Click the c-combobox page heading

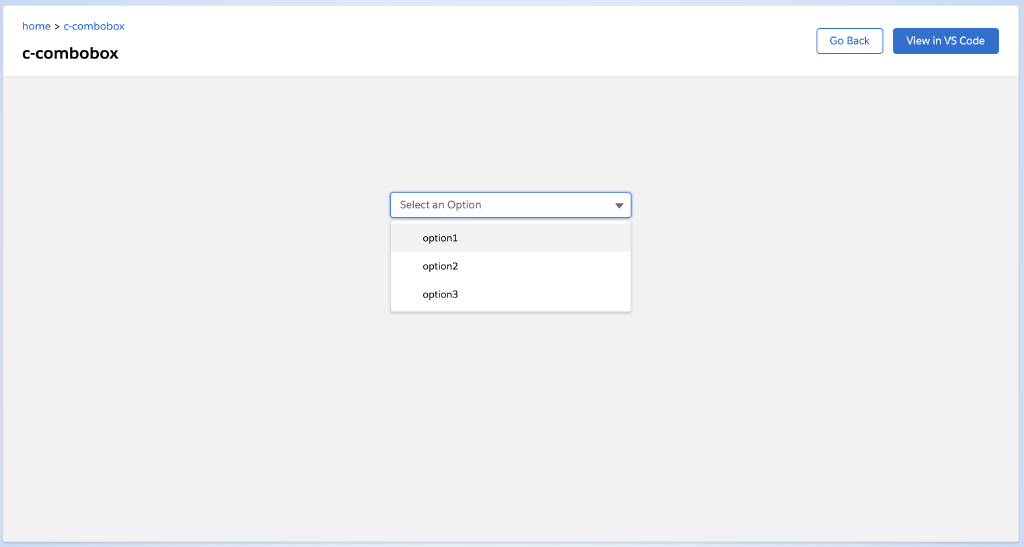70,53
